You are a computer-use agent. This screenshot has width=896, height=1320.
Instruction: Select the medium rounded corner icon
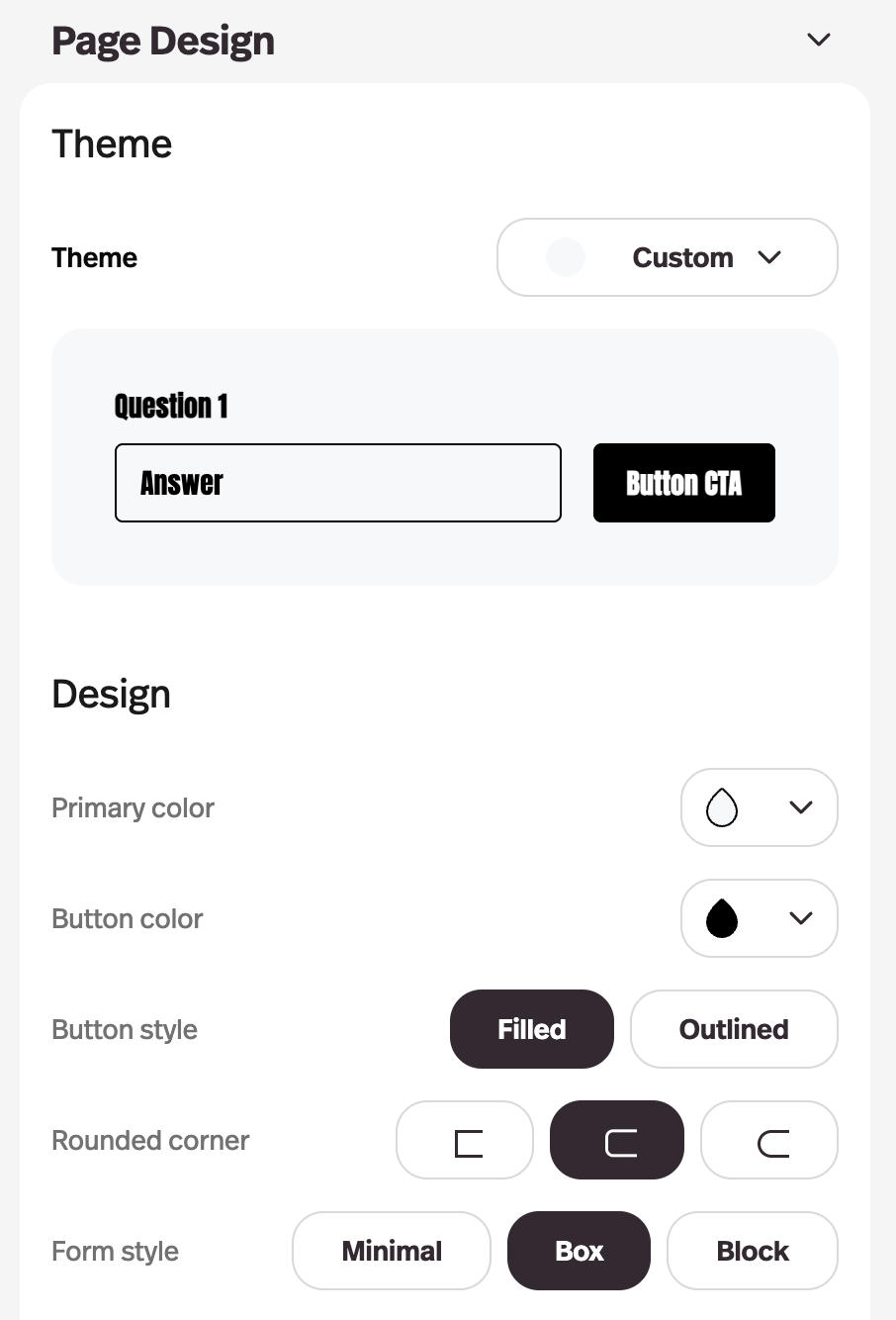(617, 1140)
